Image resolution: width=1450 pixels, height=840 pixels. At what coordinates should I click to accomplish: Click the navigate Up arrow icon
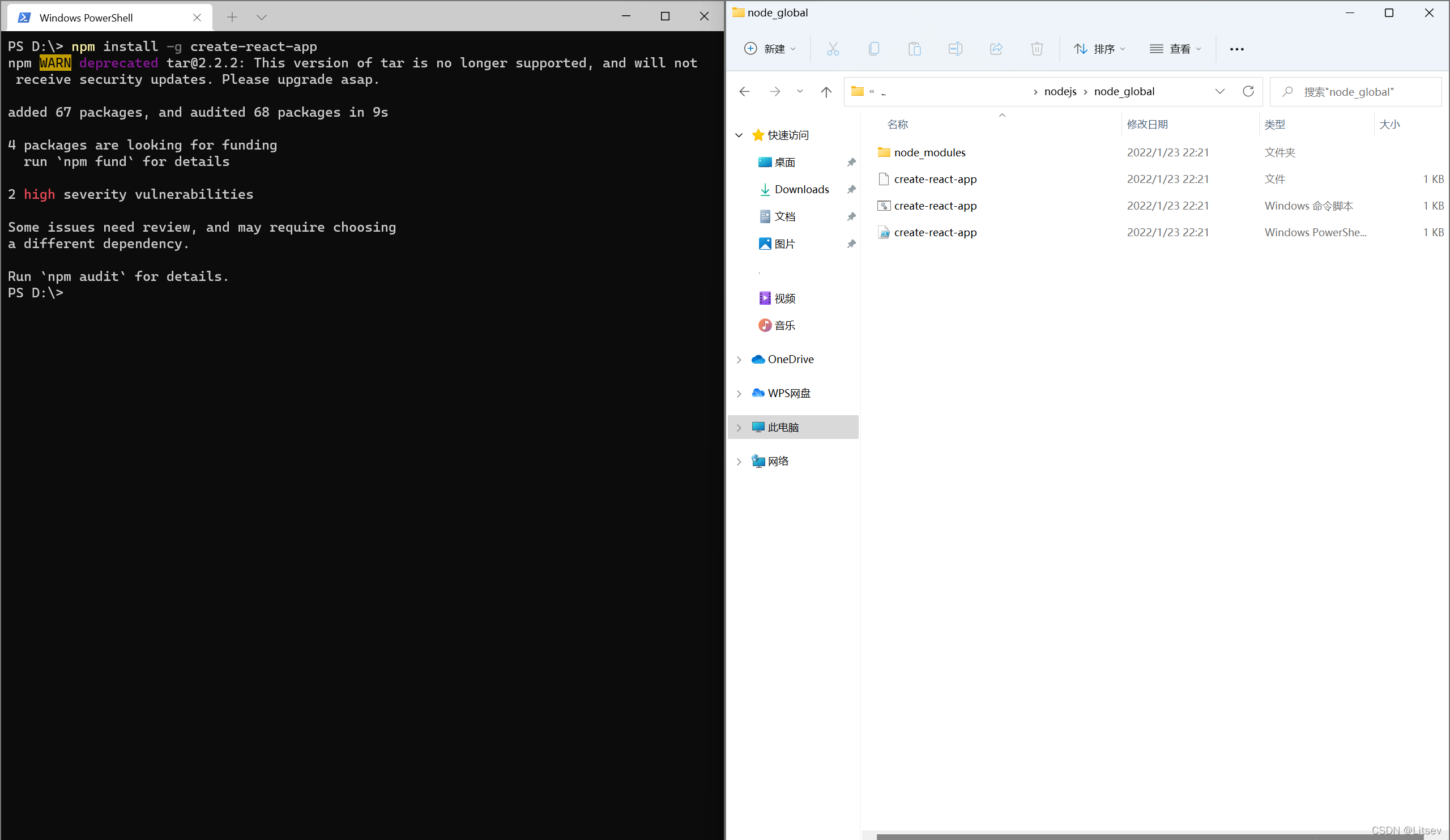[826, 92]
